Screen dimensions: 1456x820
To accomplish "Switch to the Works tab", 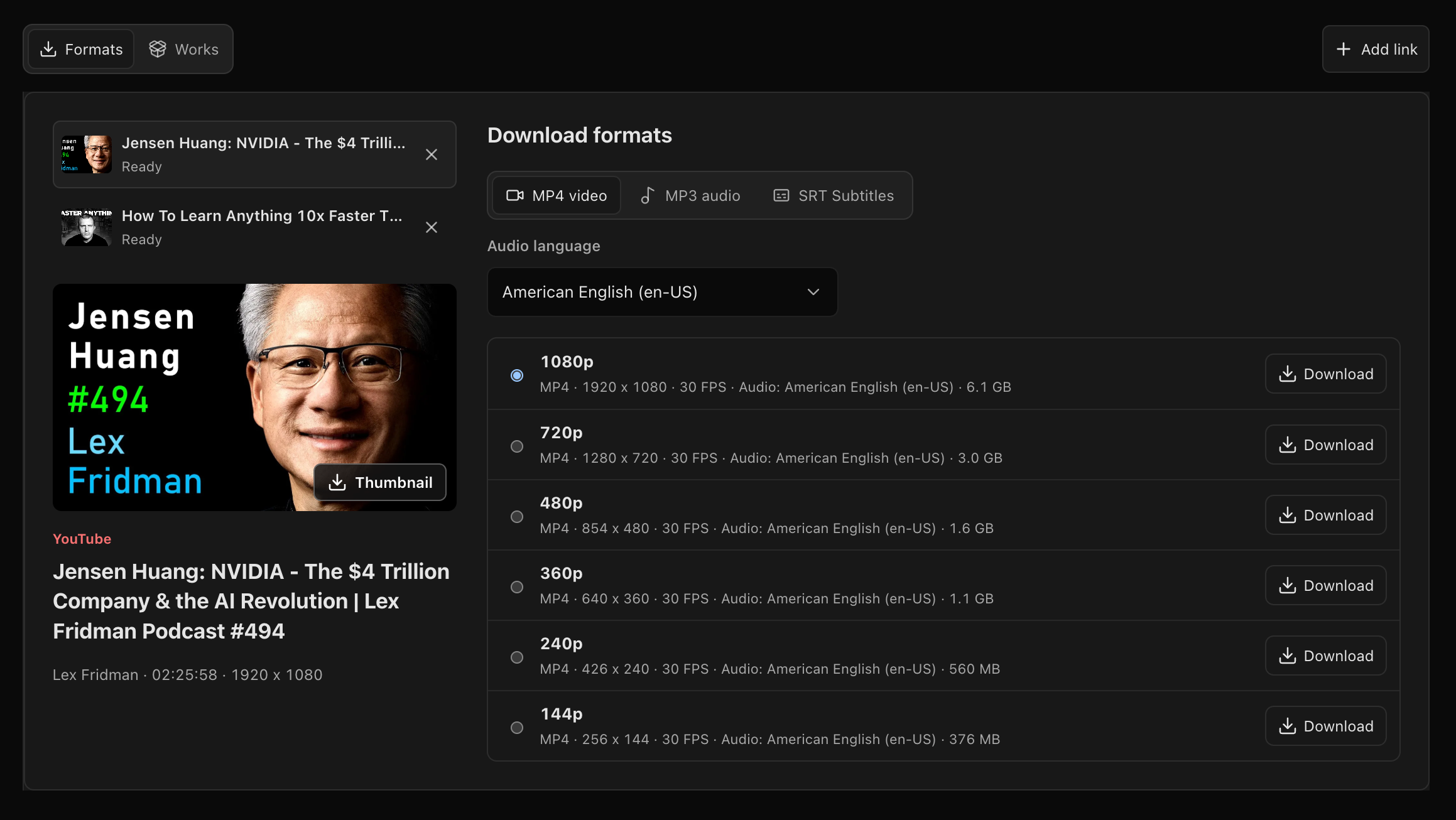I will pos(183,49).
